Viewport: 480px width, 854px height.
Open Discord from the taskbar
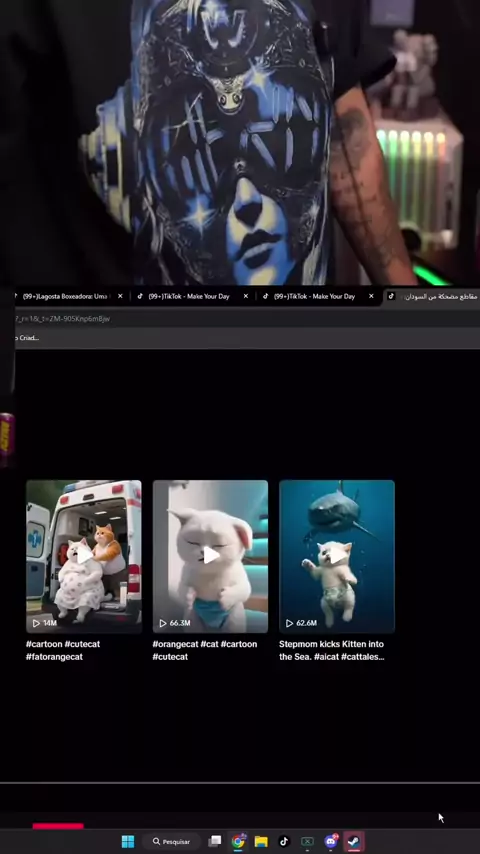(x=331, y=841)
